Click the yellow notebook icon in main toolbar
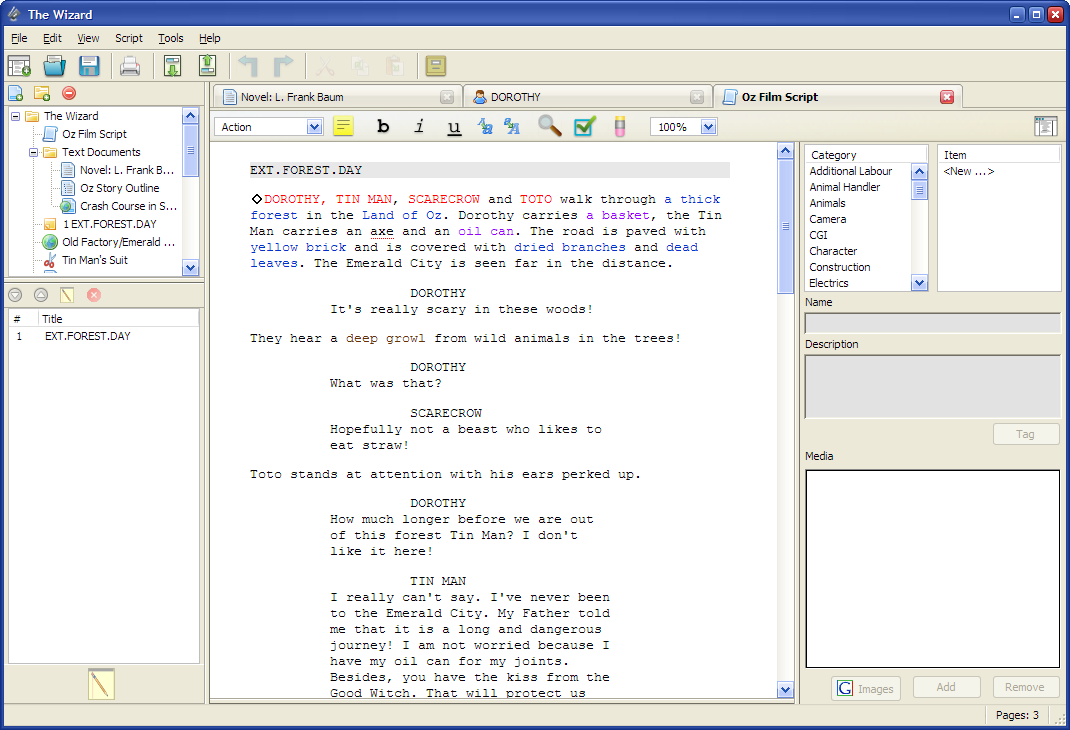This screenshot has height=730, width=1070. click(x=435, y=66)
